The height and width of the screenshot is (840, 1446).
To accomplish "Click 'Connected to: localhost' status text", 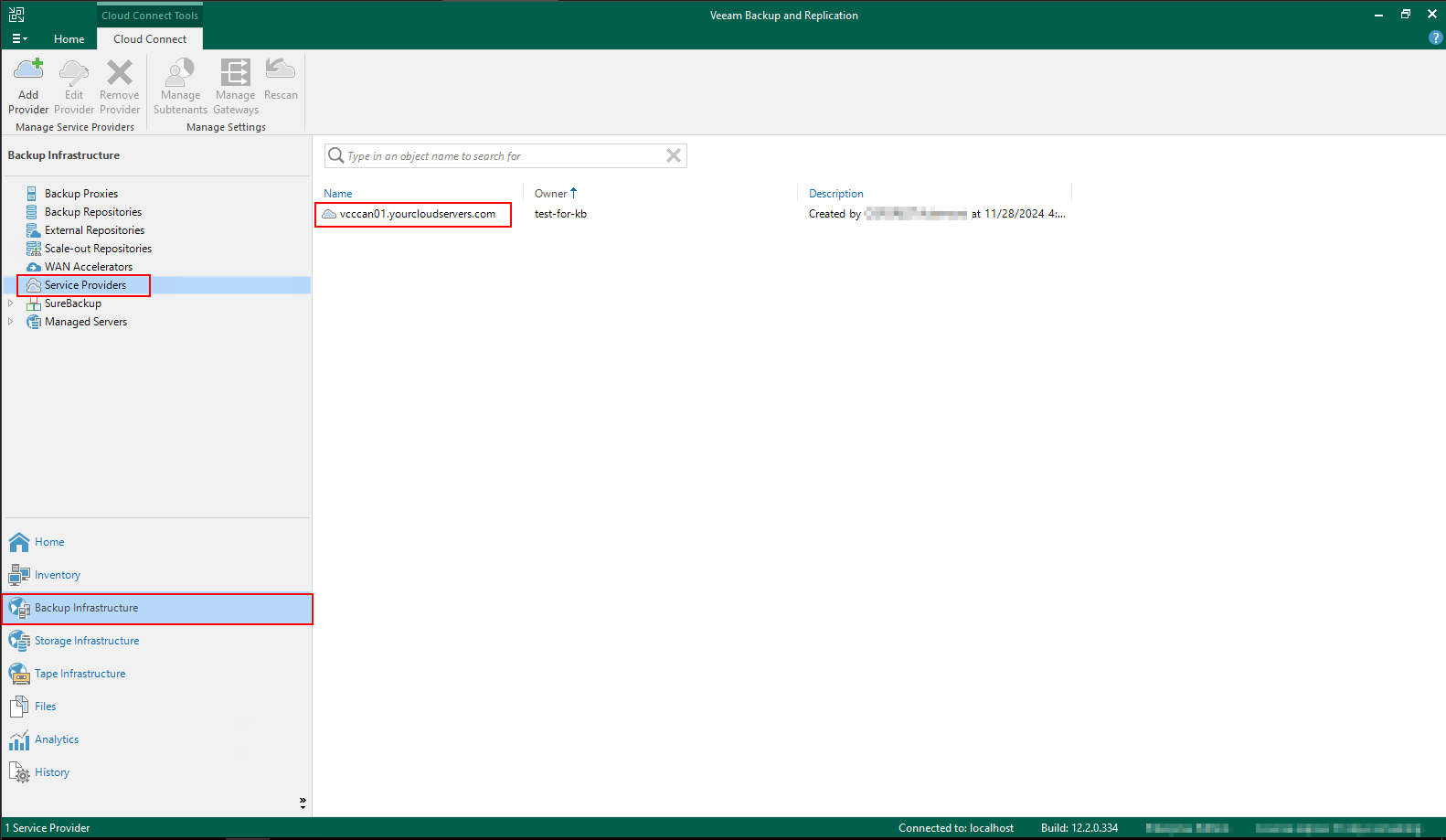I will coord(956,828).
